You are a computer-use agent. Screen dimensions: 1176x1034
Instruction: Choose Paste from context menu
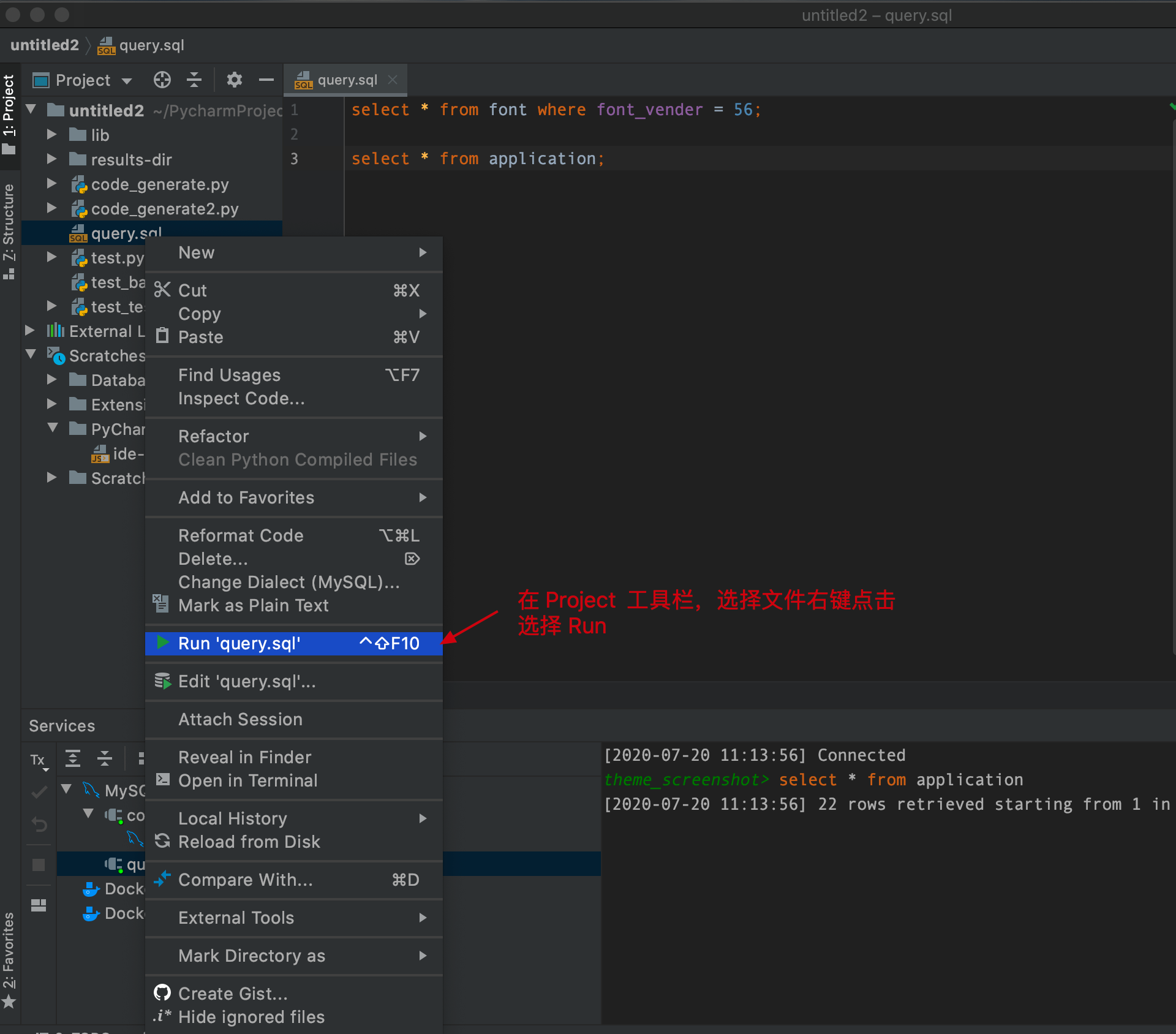click(x=294, y=337)
